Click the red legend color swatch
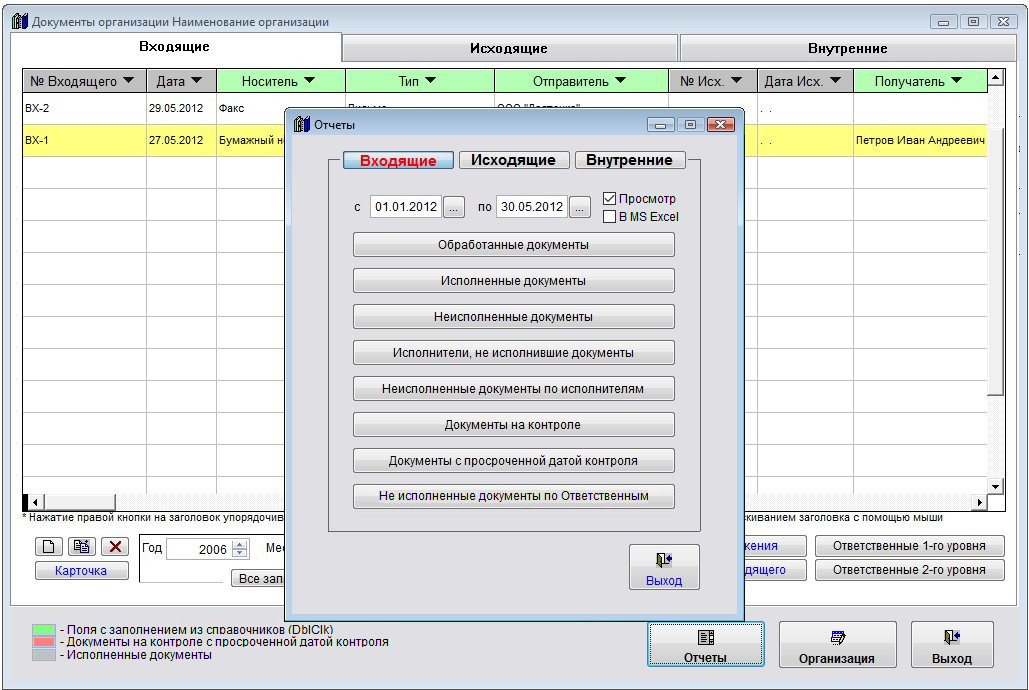This screenshot has height=690, width=1029. (x=44, y=642)
